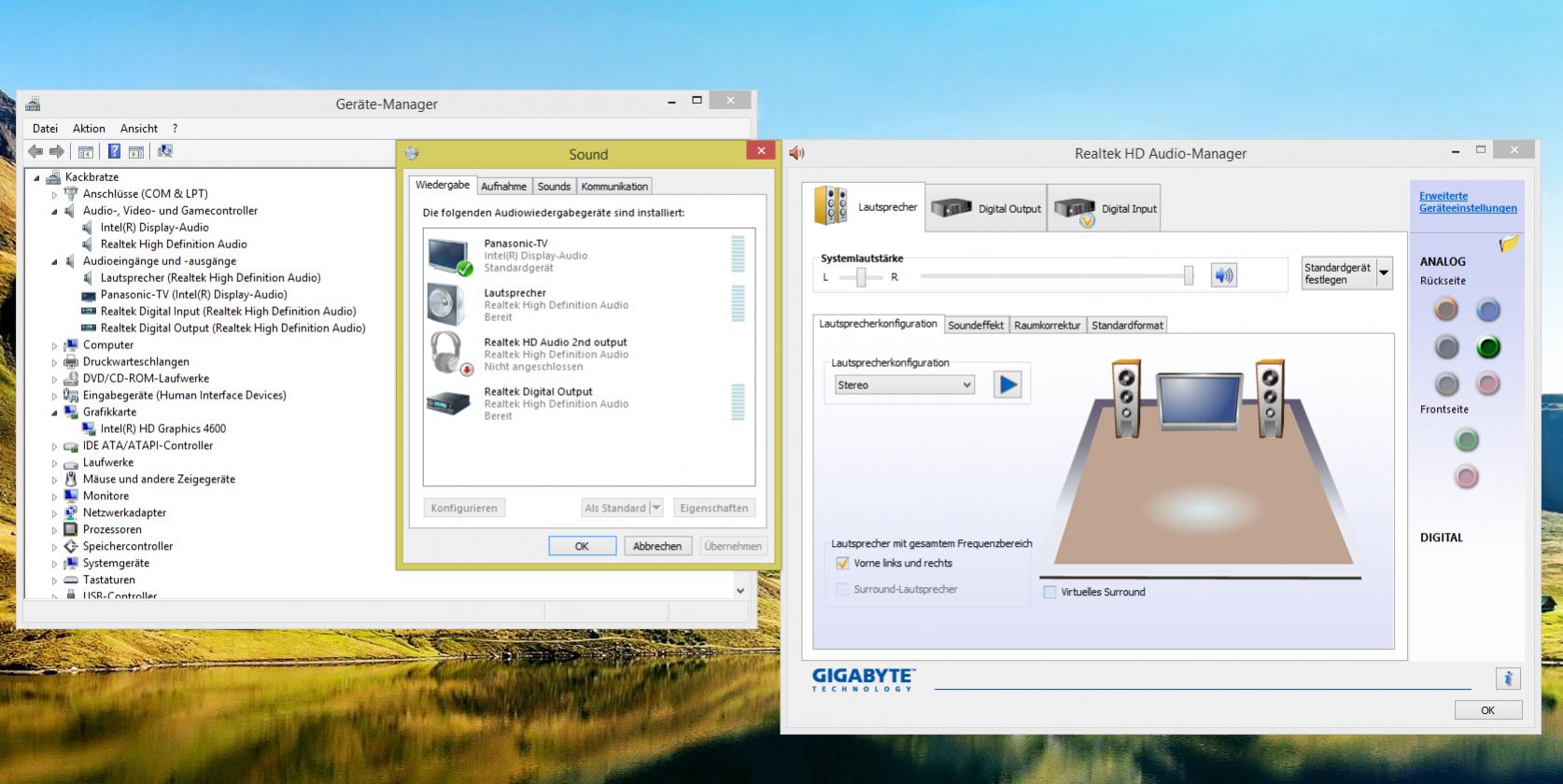
Task: Click the help icon in Geräte-Manager toolbar
Action: [114, 151]
